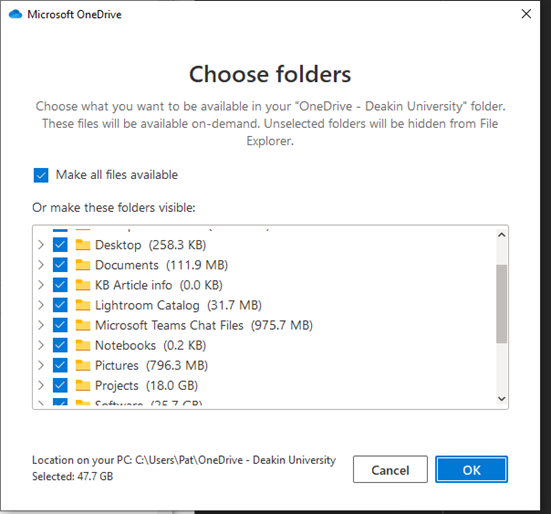The width and height of the screenshot is (551, 514).
Task: Click the Microsoft Teams Chat Files folder icon
Action: click(x=83, y=325)
